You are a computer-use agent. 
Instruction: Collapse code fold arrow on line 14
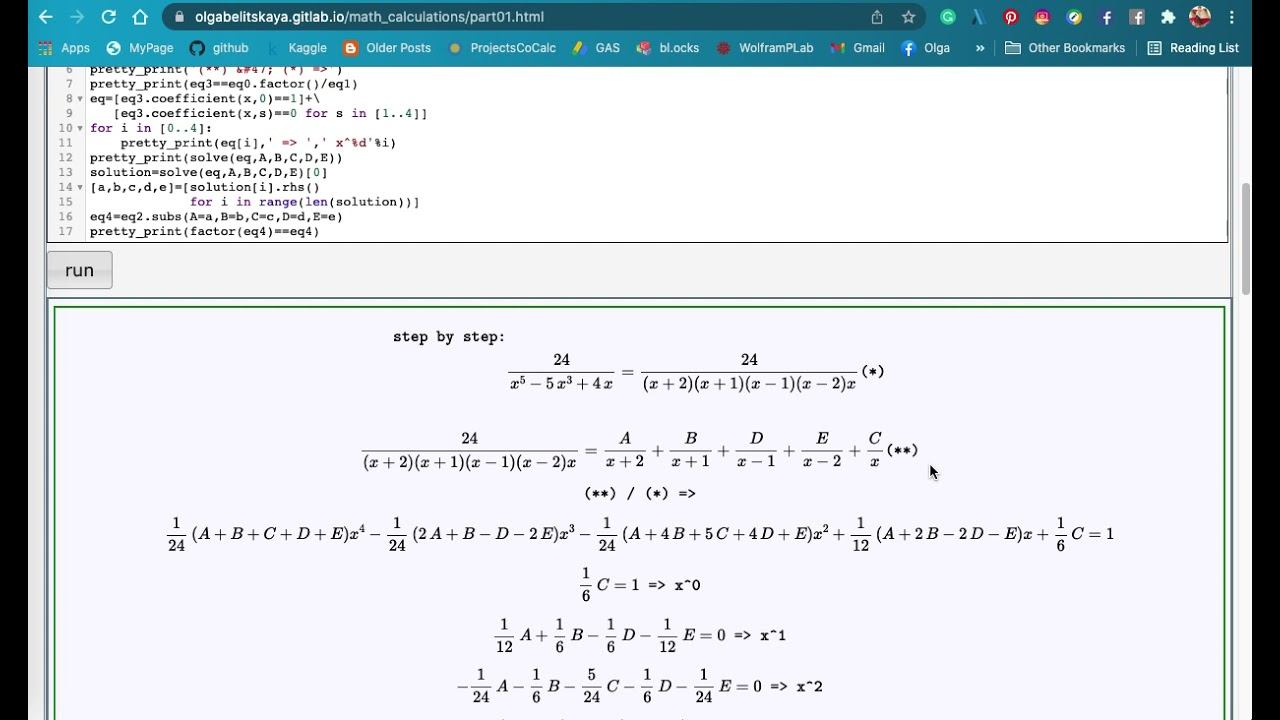coord(80,187)
